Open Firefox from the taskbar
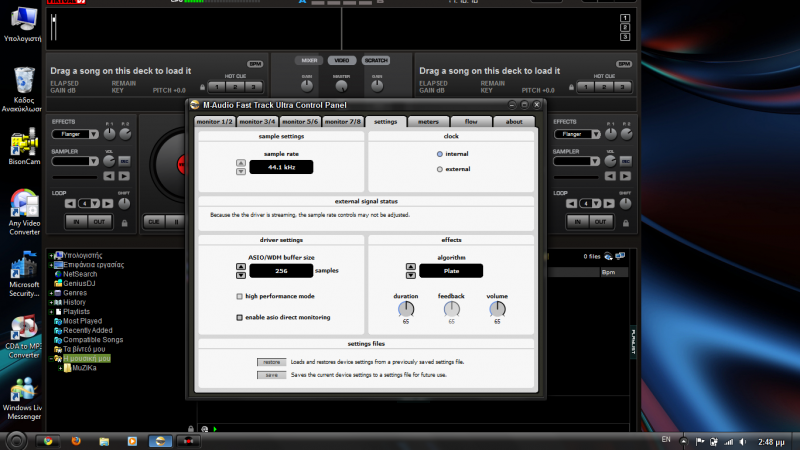Screen dimensions: 800x450 [x=76, y=441]
